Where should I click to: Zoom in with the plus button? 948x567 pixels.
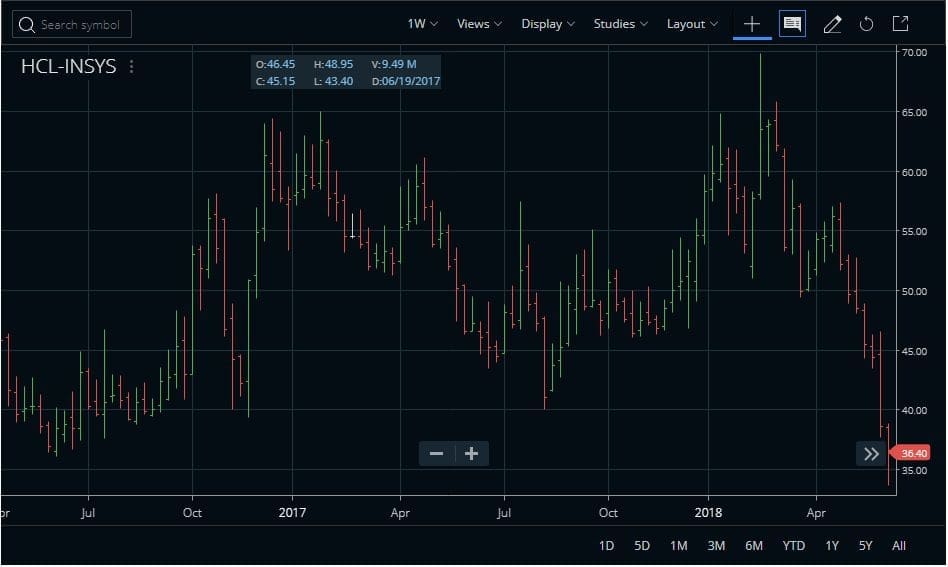tap(472, 453)
